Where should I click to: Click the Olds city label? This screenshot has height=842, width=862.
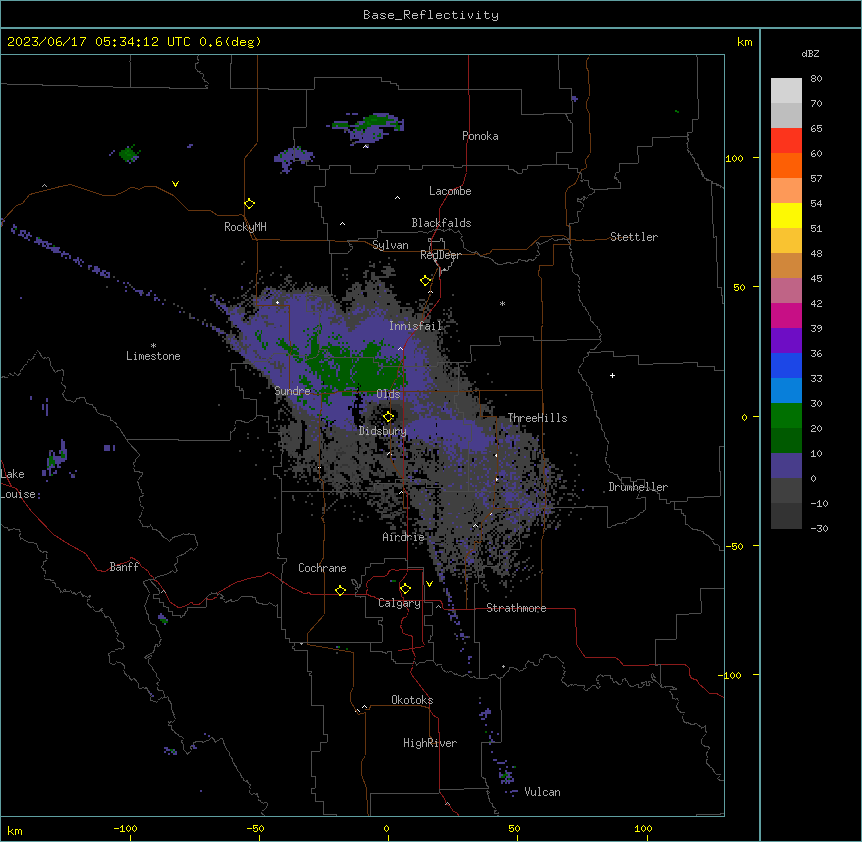pos(388,394)
